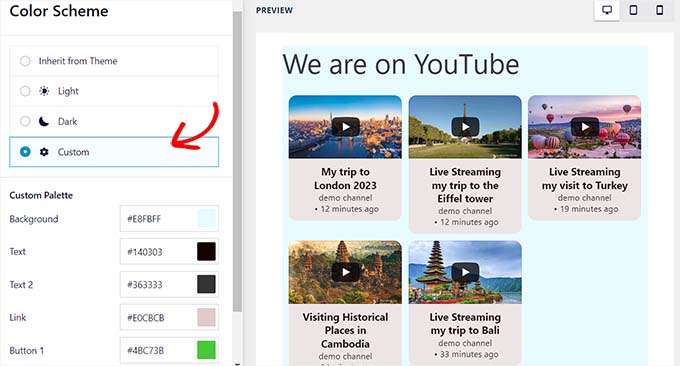The height and width of the screenshot is (366, 680).
Task: Click the sun icon beside Light
Action: coord(44,91)
